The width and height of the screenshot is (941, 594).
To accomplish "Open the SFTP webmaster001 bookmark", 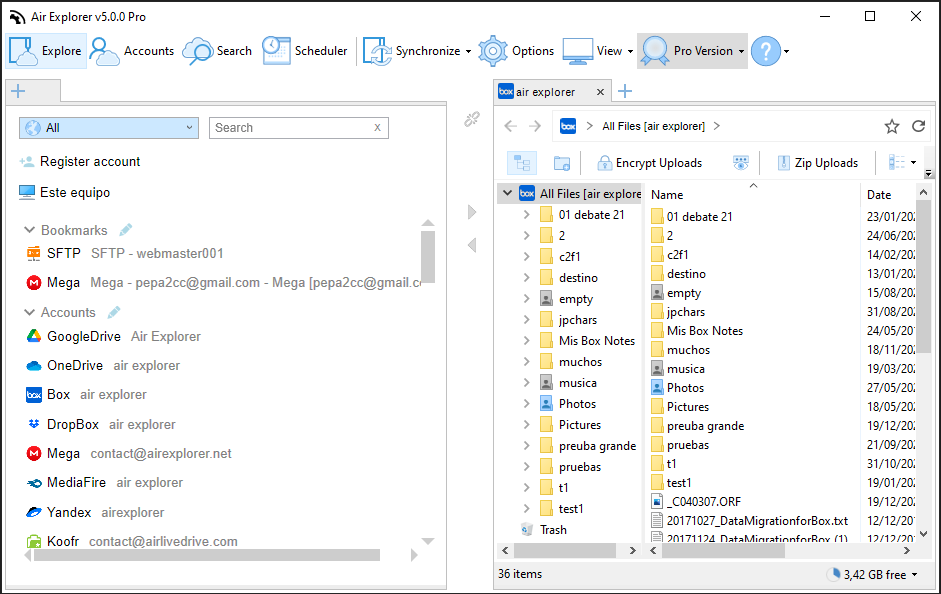I will [125, 253].
